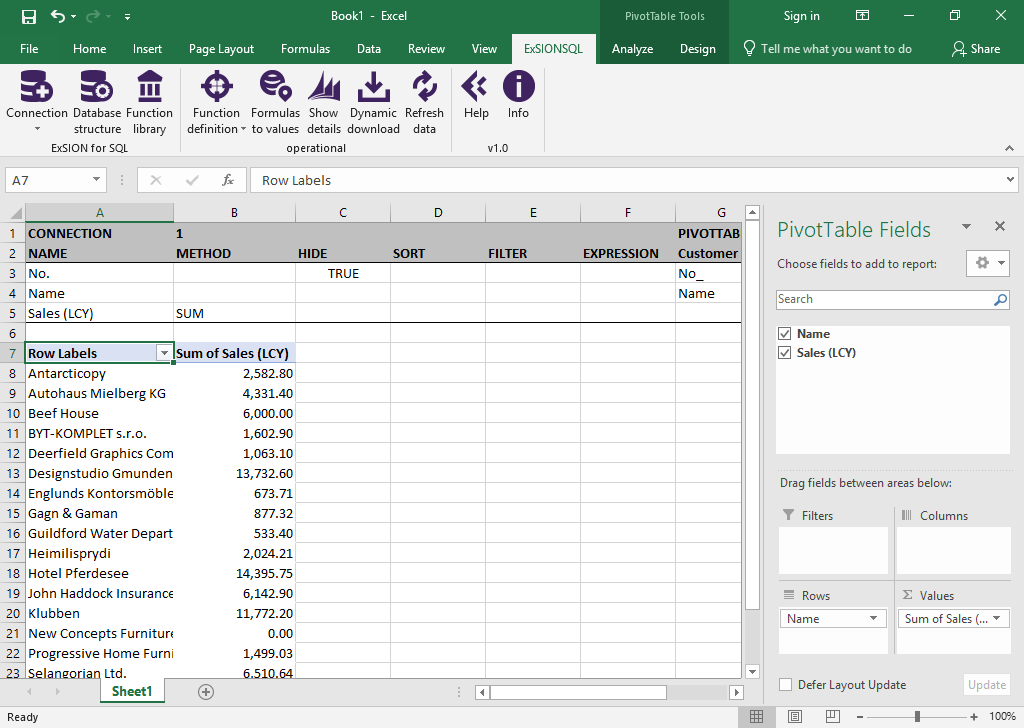Image resolution: width=1024 pixels, height=728 pixels.
Task: Expand the formula bar
Action: (1010, 180)
